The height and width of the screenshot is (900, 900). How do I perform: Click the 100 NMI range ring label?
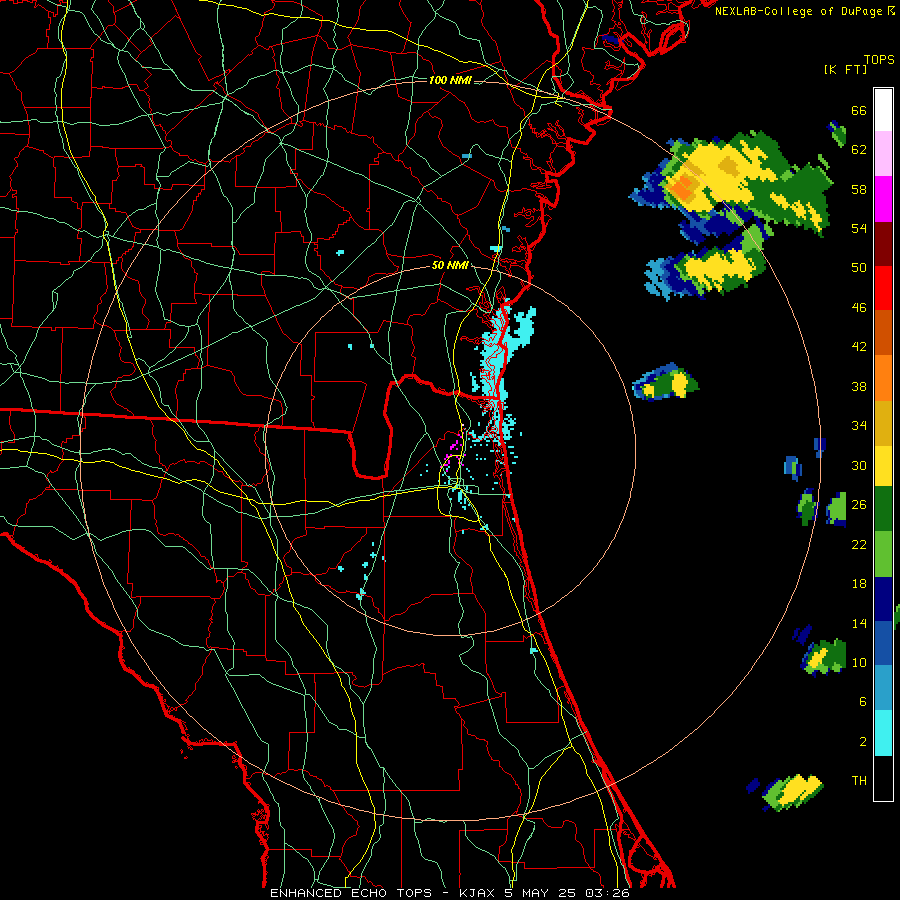[450, 80]
